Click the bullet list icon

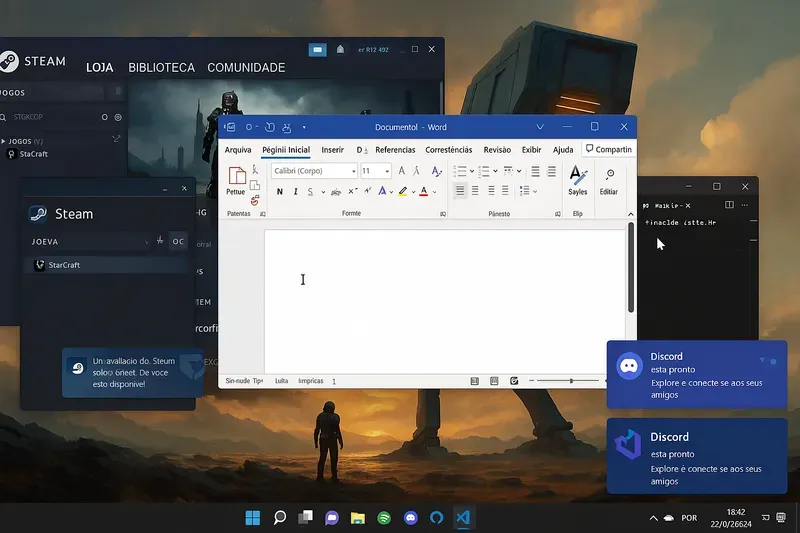(x=460, y=171)
